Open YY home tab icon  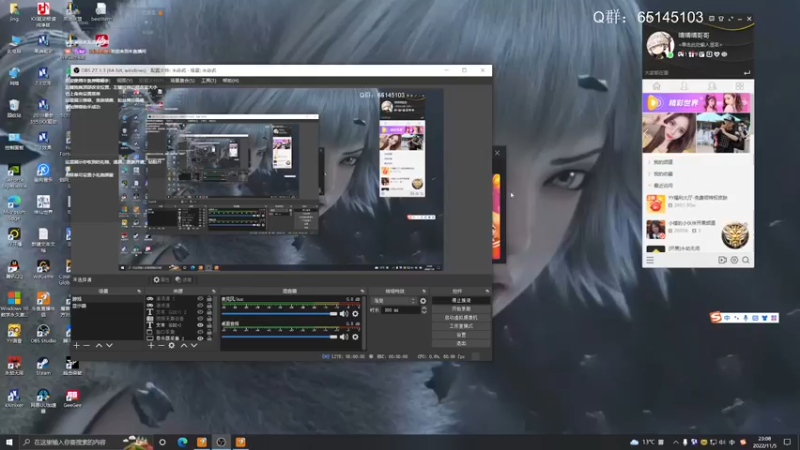click(657, 86)
